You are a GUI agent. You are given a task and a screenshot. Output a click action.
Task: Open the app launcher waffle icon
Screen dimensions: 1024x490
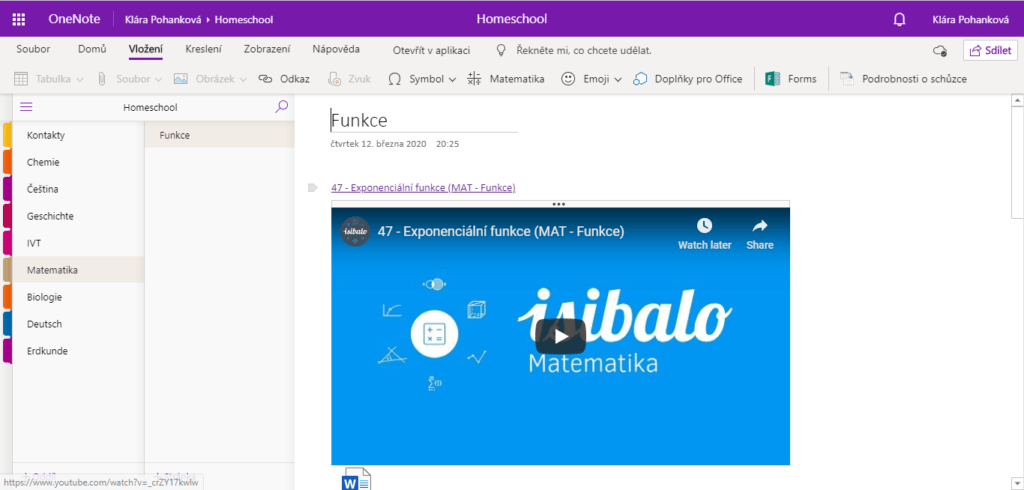(18, 19)
